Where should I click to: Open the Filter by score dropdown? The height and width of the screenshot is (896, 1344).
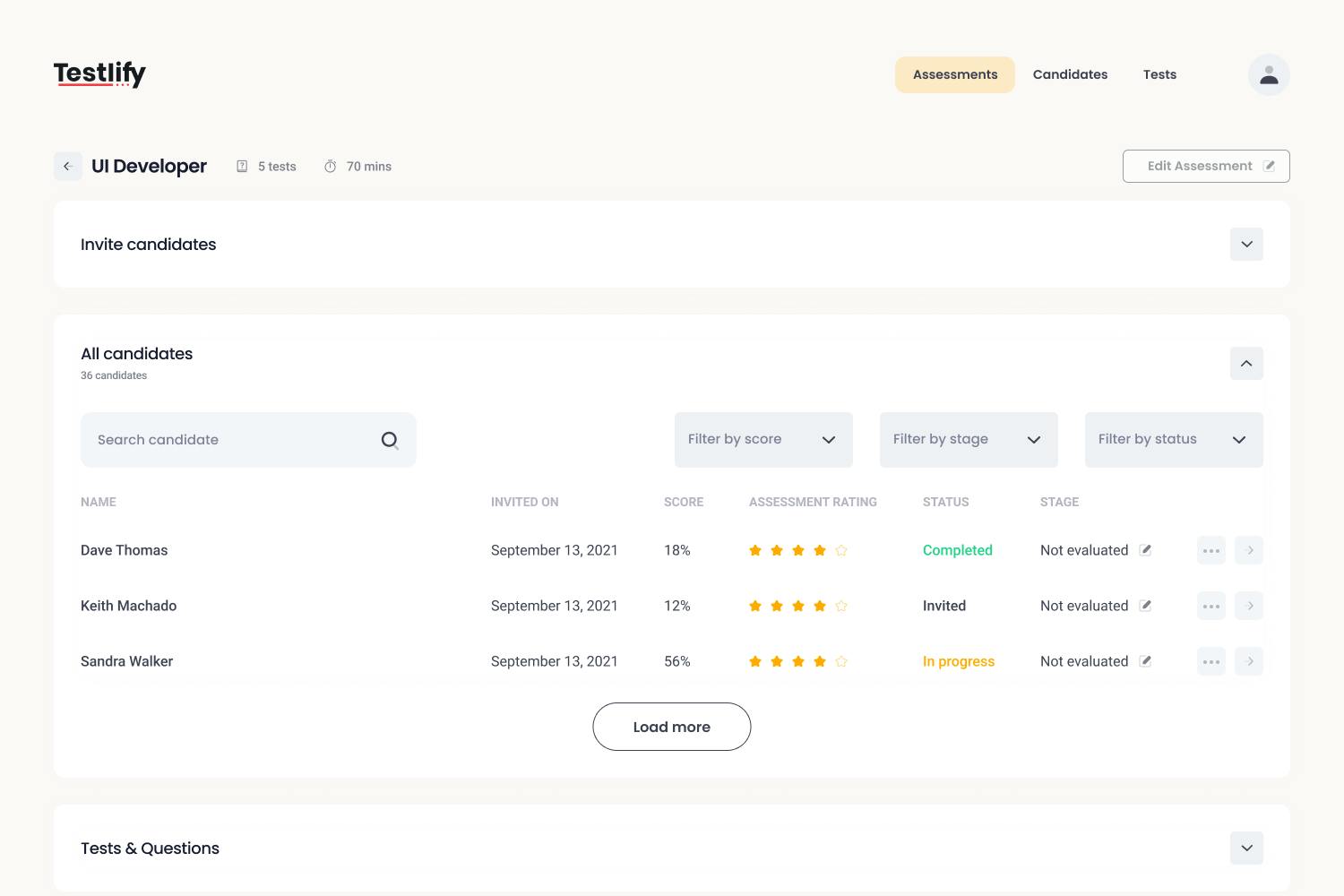(762, 440)
